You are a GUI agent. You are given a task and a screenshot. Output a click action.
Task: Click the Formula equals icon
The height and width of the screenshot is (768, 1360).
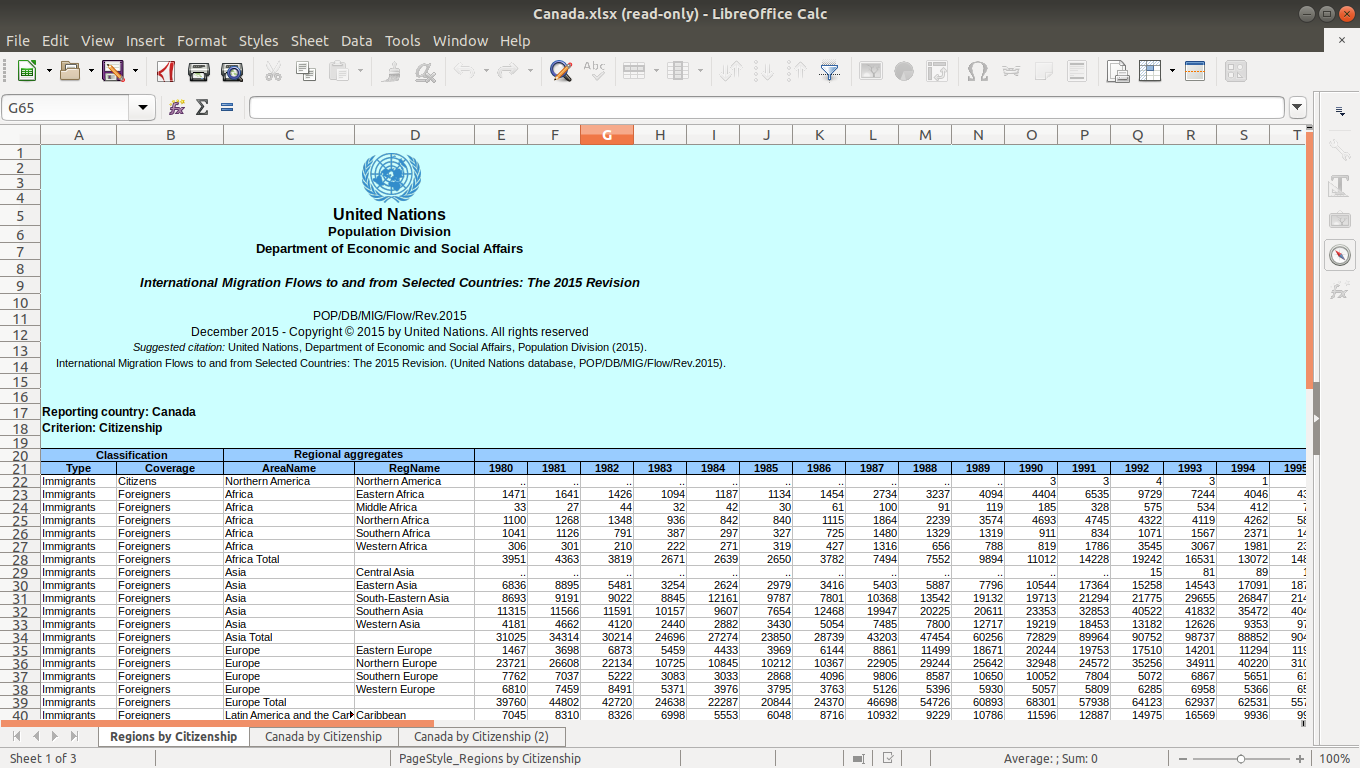(227, 107)
